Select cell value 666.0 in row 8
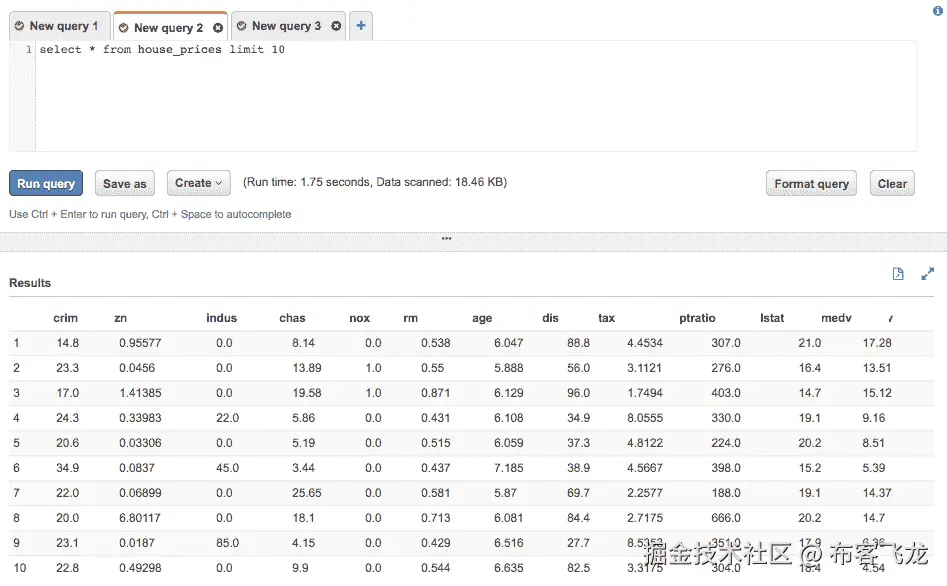 [x=726, y=518]
